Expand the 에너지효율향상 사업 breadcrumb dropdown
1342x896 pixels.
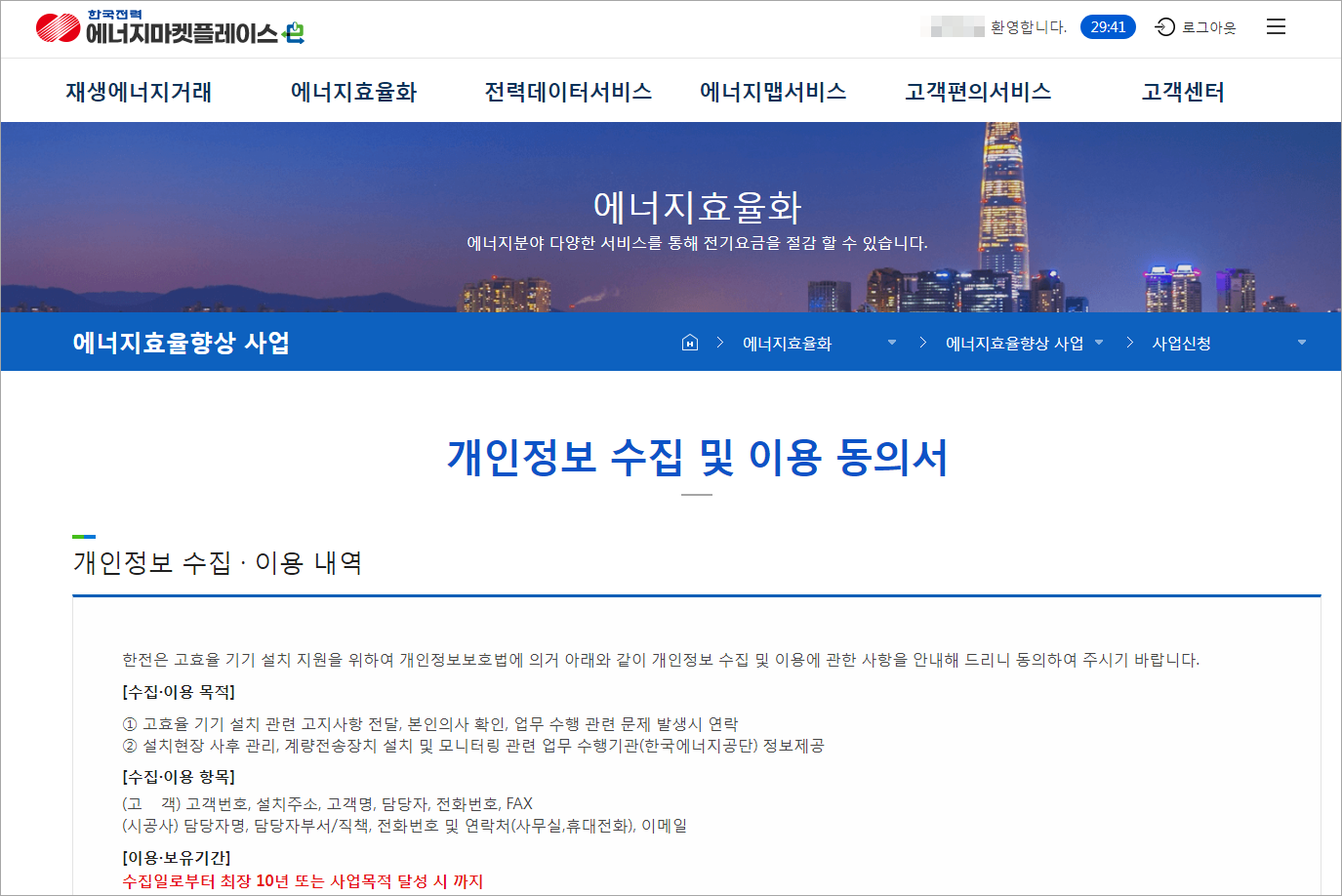click(x=1099, y=344)
